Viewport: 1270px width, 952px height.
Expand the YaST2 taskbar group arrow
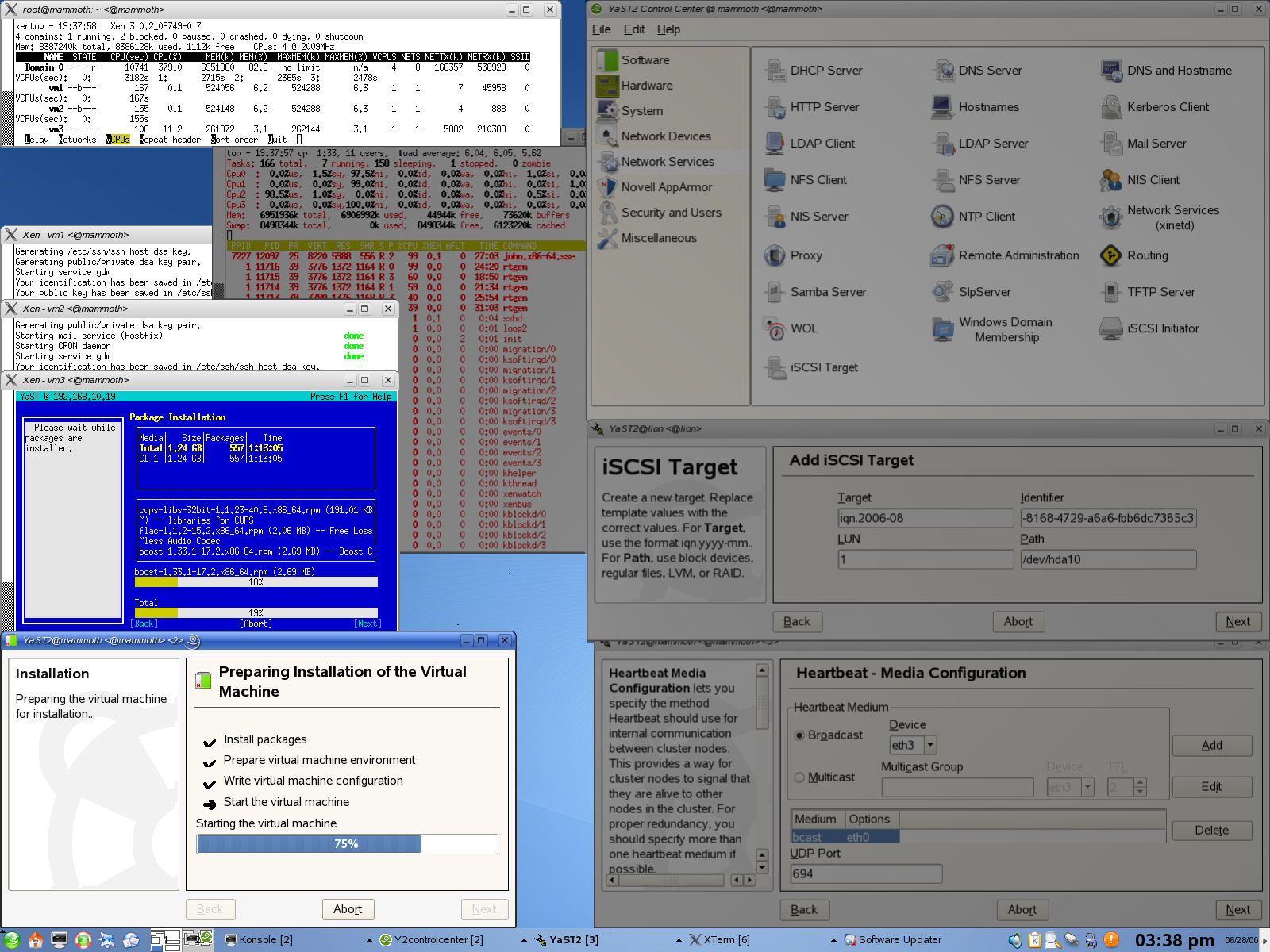679,940
